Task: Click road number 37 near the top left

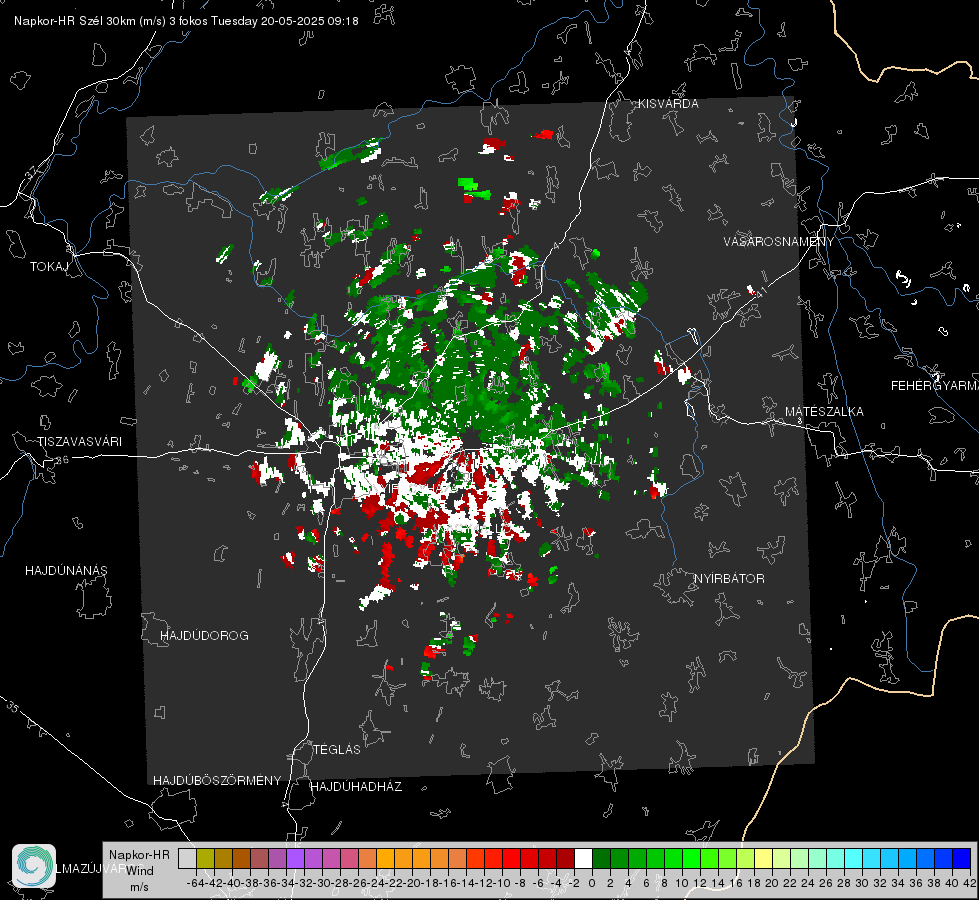Action: [31, 172]
